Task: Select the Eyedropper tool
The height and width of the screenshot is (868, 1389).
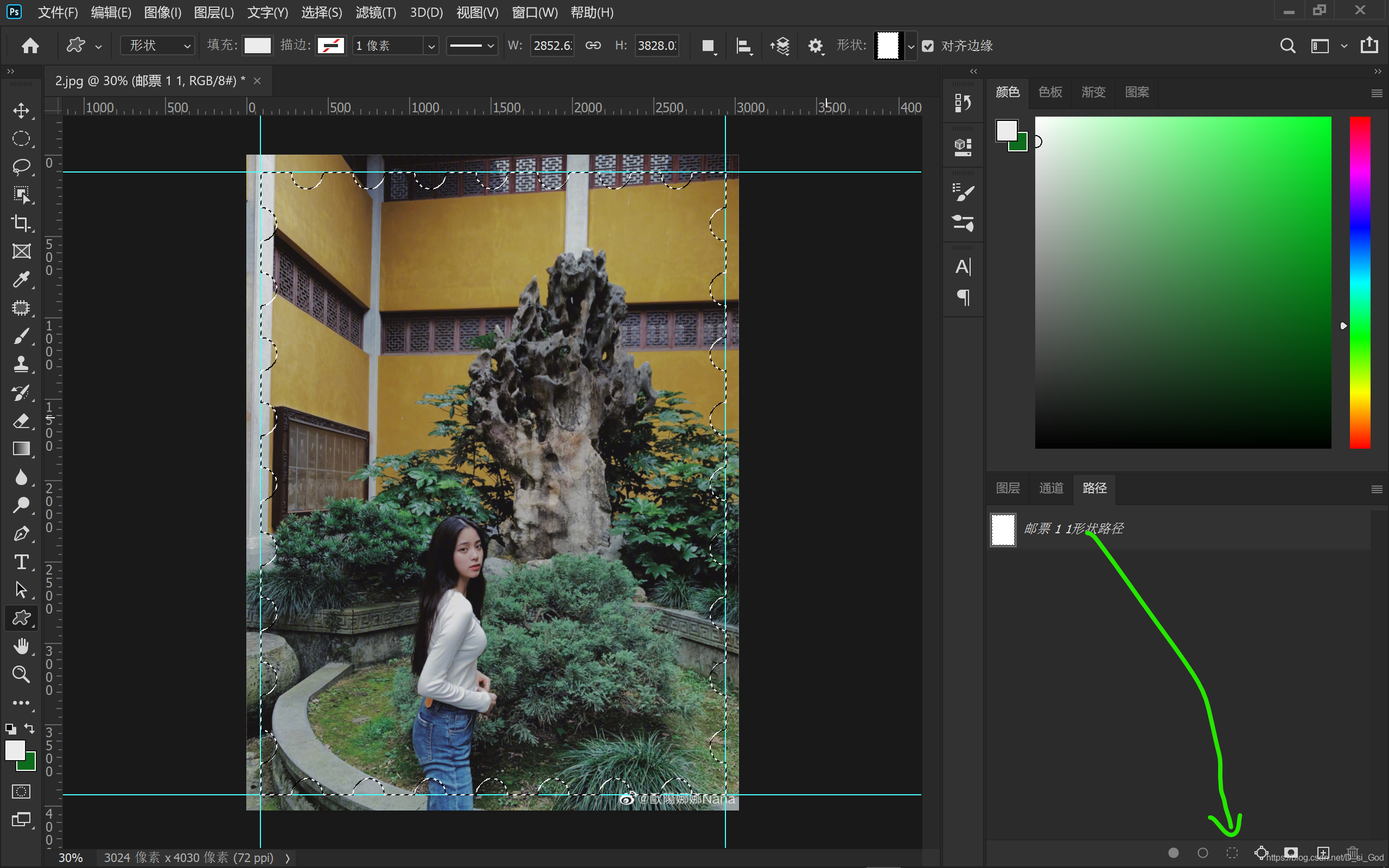Action: (21, 279)
